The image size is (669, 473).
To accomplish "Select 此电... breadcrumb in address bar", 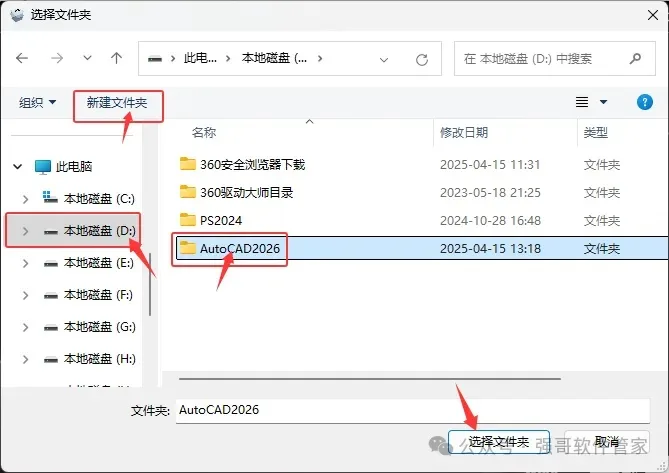I will (x=200, y=58).
